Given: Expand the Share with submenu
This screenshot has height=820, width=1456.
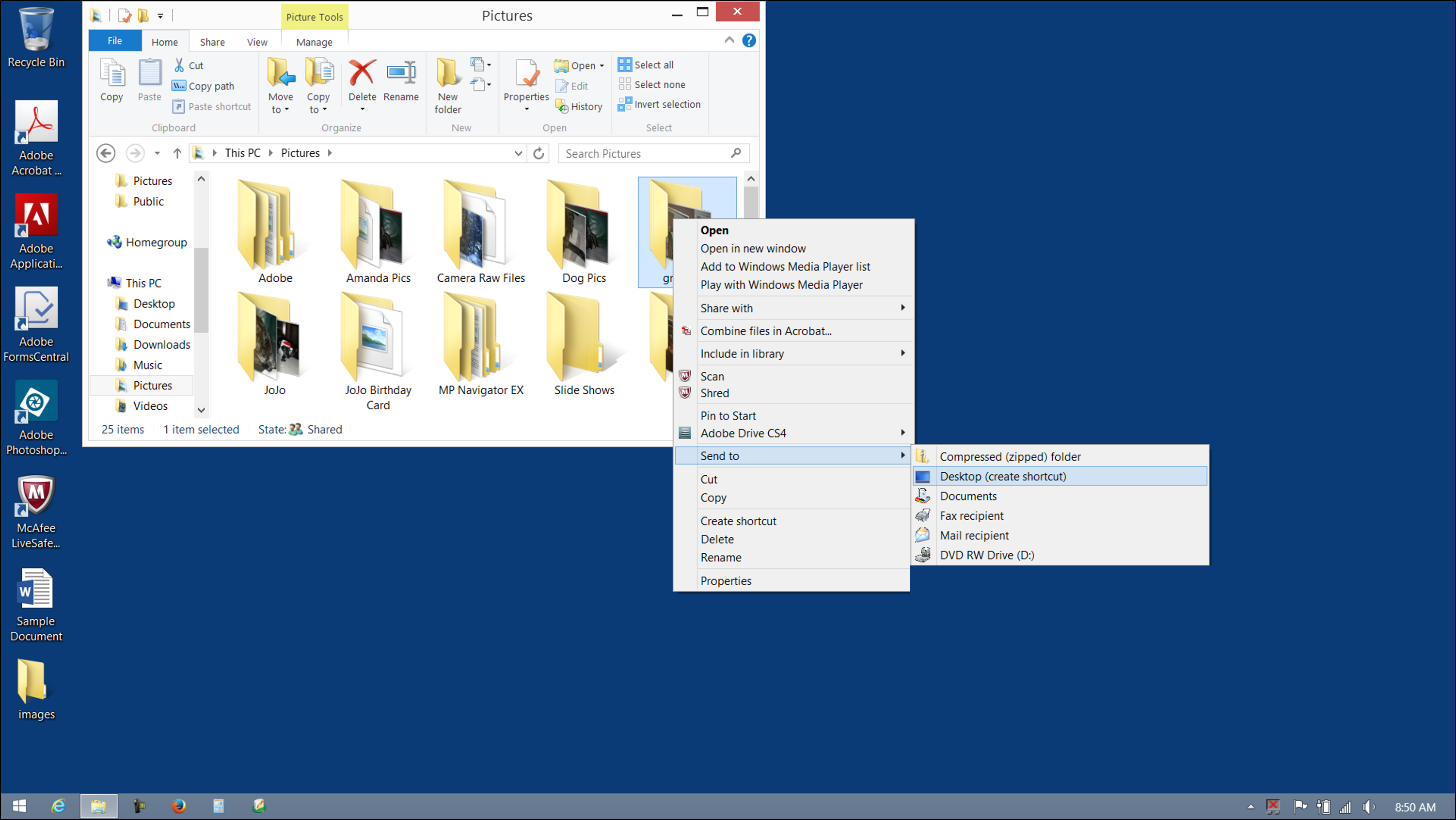Looking at the screenshot, I should click(795, 308).
